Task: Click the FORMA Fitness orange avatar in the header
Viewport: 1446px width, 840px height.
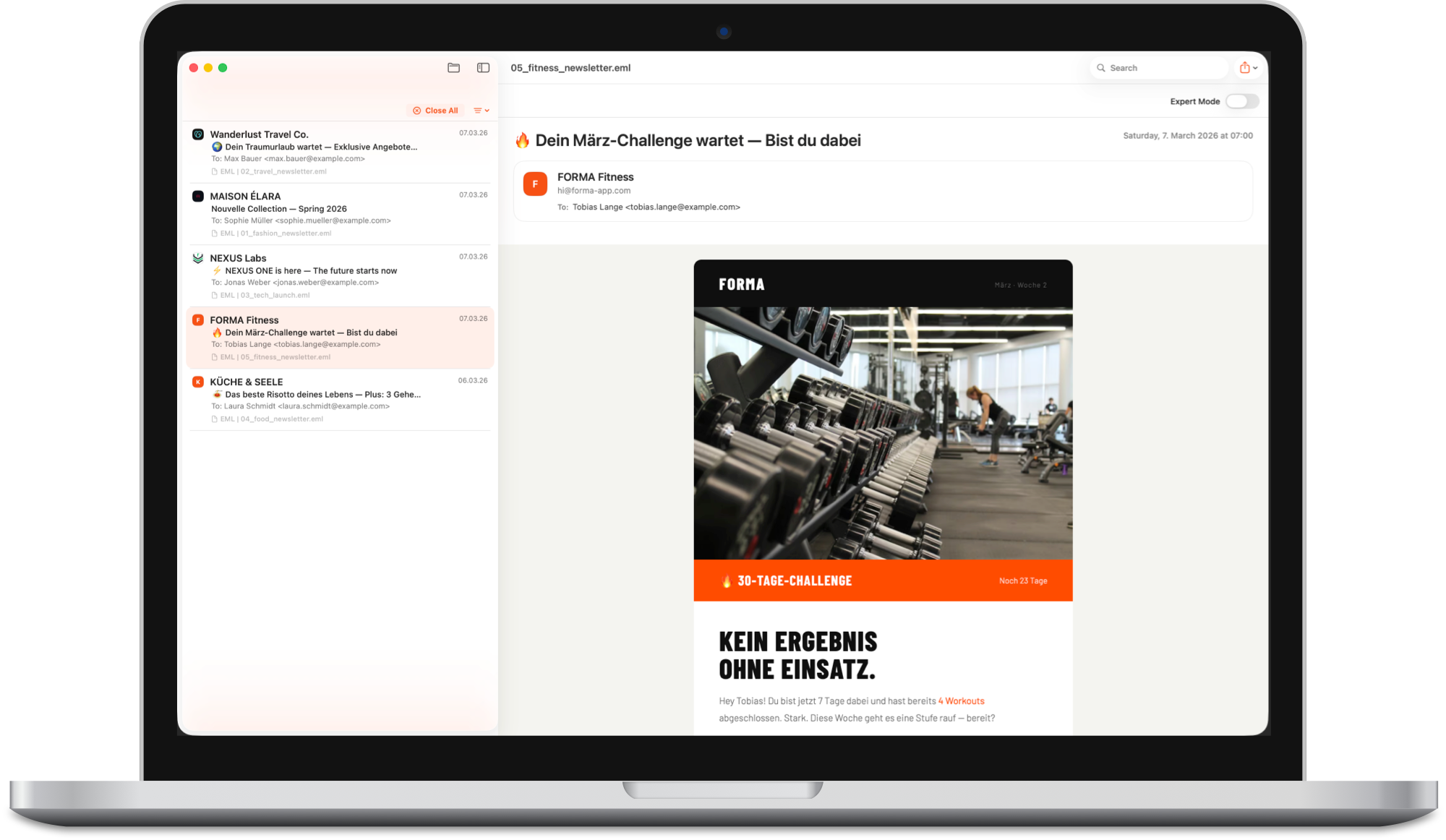Action: 535,184
